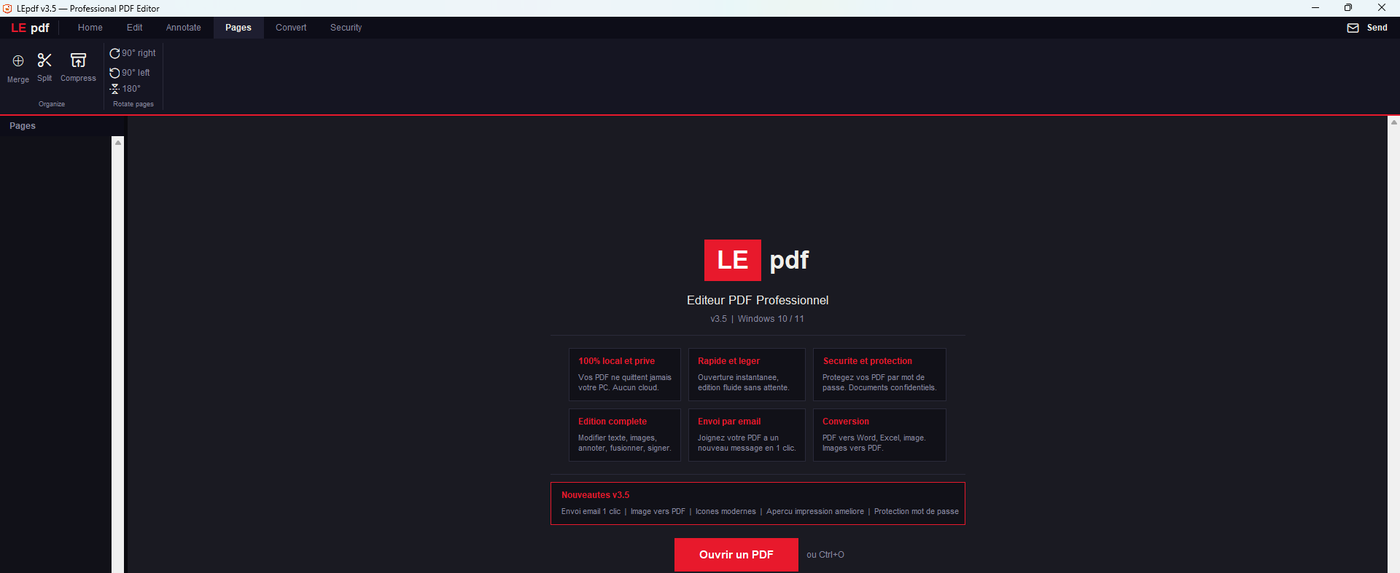
Task: Click the 'Edition complete' card
Action: (625, 435)
